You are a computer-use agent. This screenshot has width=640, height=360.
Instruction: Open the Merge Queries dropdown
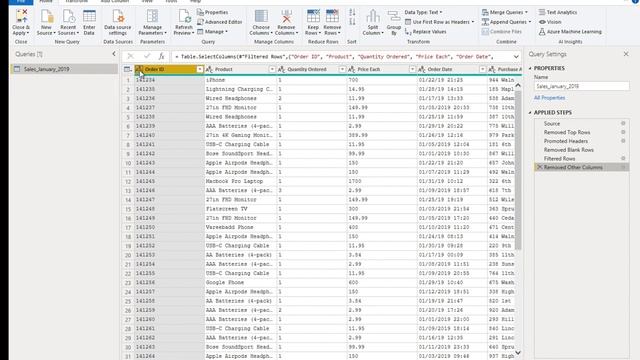(505, 12)
